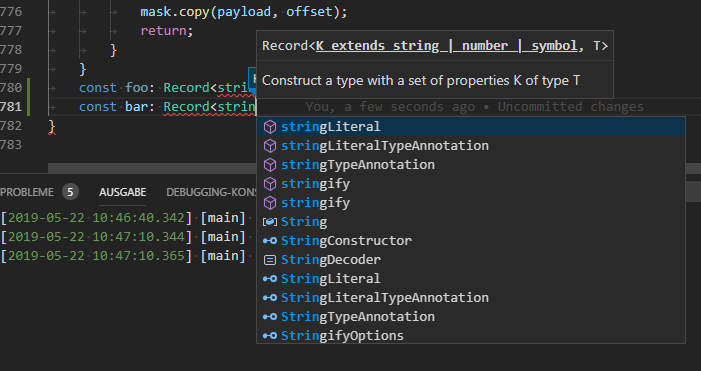The image size is (701, 371).
Task: Click log entry at 10:46:40.342
Action: pos(123,218)
